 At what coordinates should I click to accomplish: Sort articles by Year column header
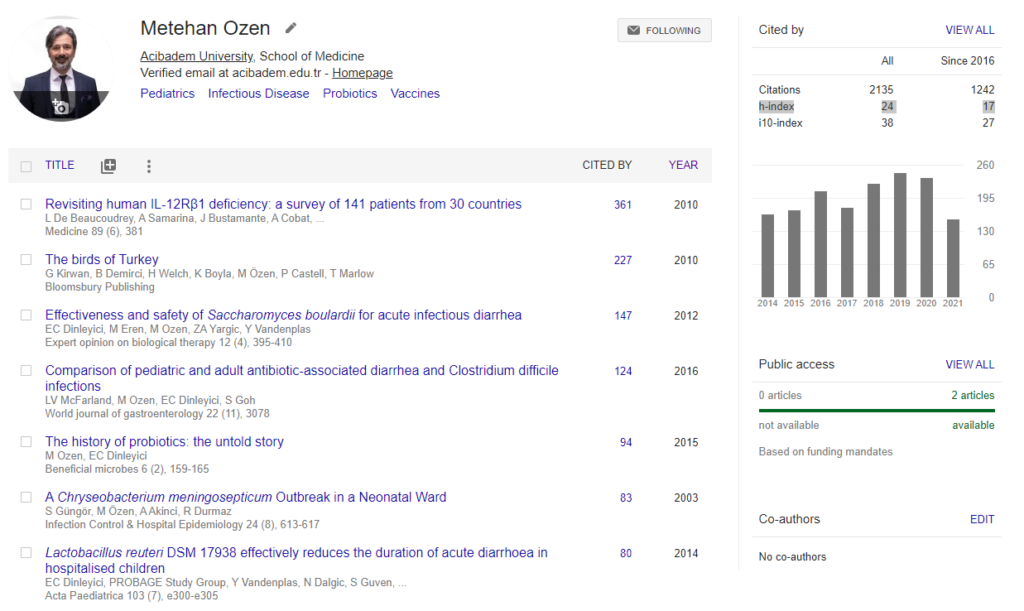tap(683, 165)
